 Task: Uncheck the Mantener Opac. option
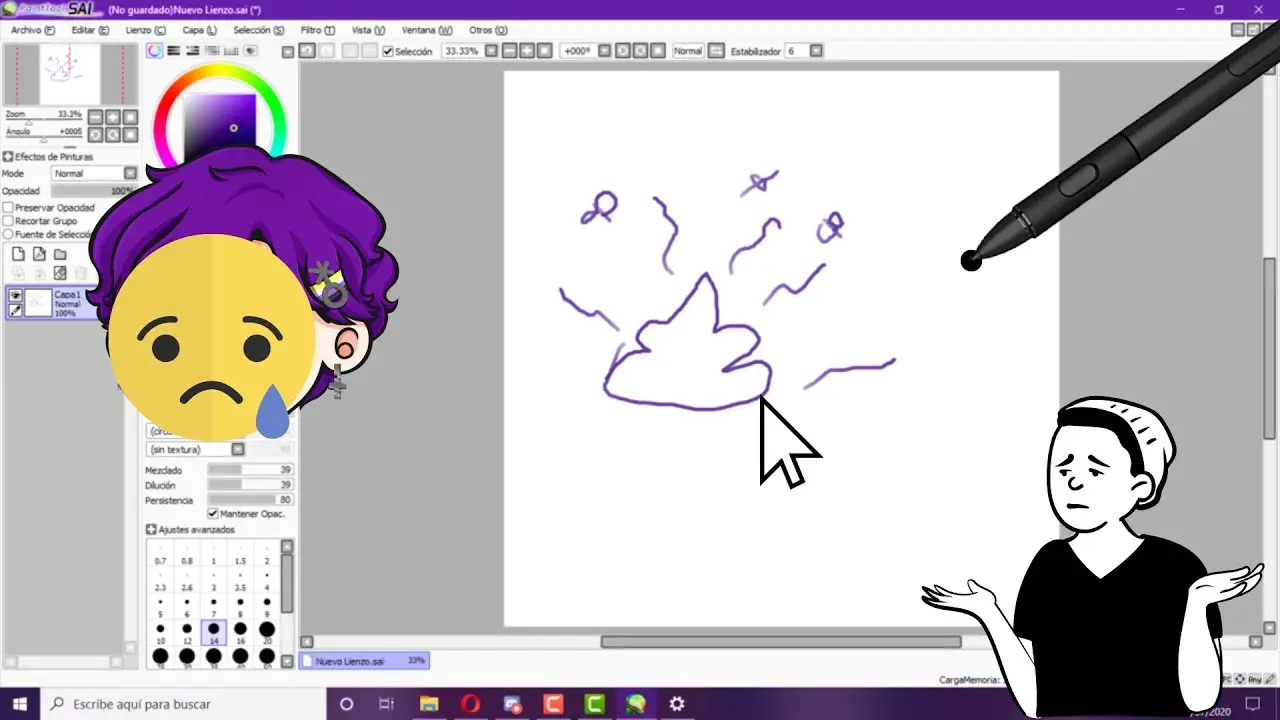(214, 513)
